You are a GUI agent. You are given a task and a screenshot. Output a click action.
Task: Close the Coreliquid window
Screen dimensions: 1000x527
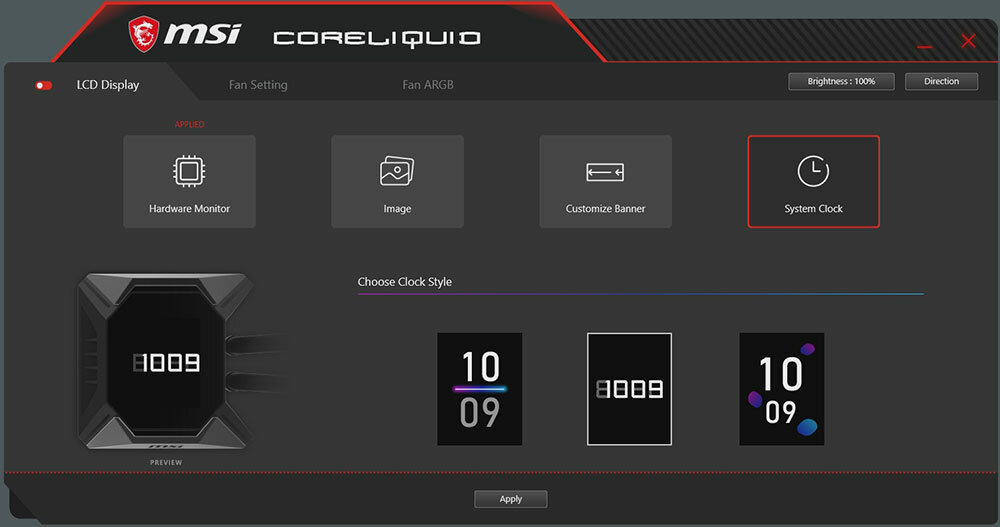point(968,41)
